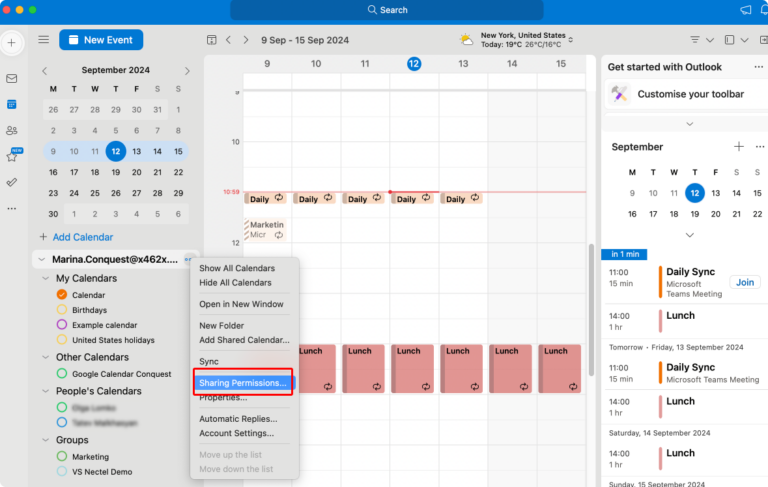768x487 pixels.
Task: Click the Search field in title bar
Action: coord(387,10)
